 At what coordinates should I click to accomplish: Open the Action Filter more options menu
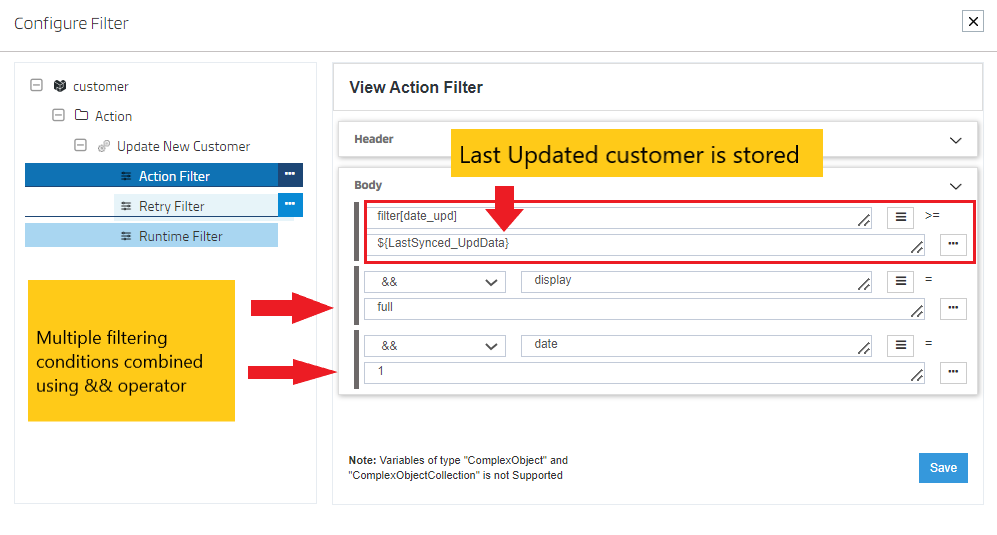[x=290, y=175]
